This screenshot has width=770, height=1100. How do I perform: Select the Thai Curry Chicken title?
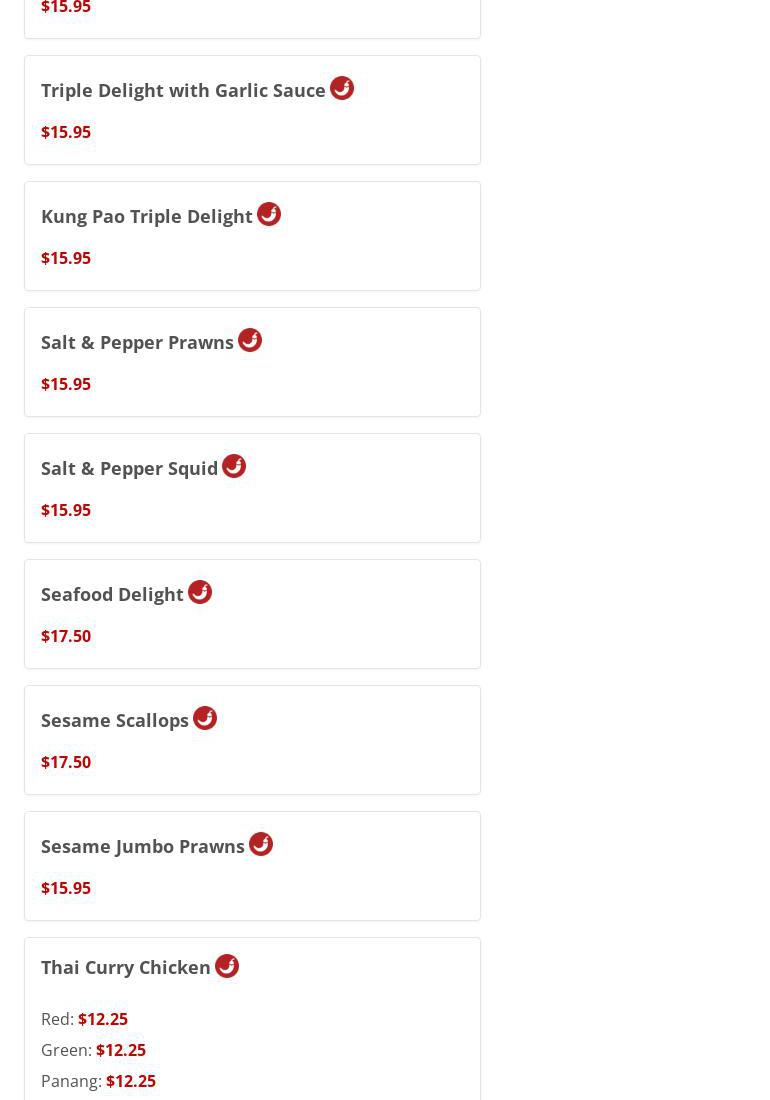(126, 968)
